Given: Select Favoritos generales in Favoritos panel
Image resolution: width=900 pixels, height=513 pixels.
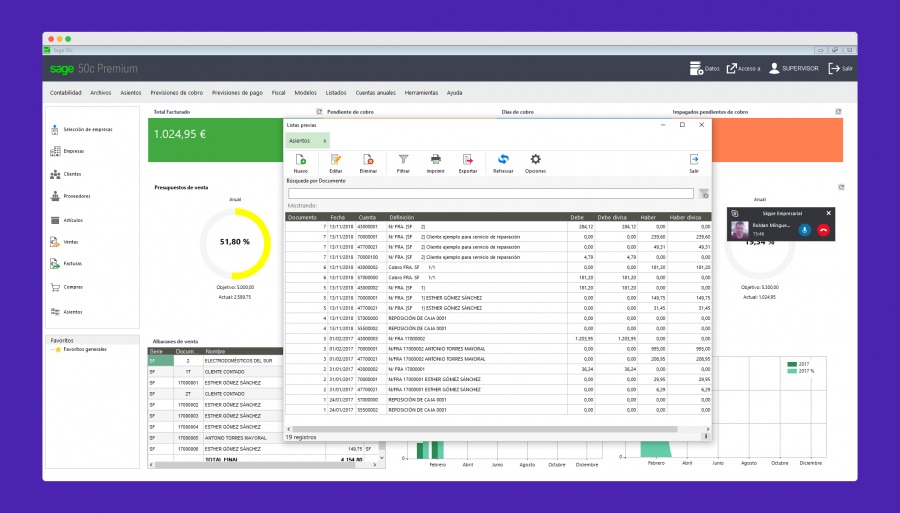Looking at the screenshot, I should click(x=85, y=349).
